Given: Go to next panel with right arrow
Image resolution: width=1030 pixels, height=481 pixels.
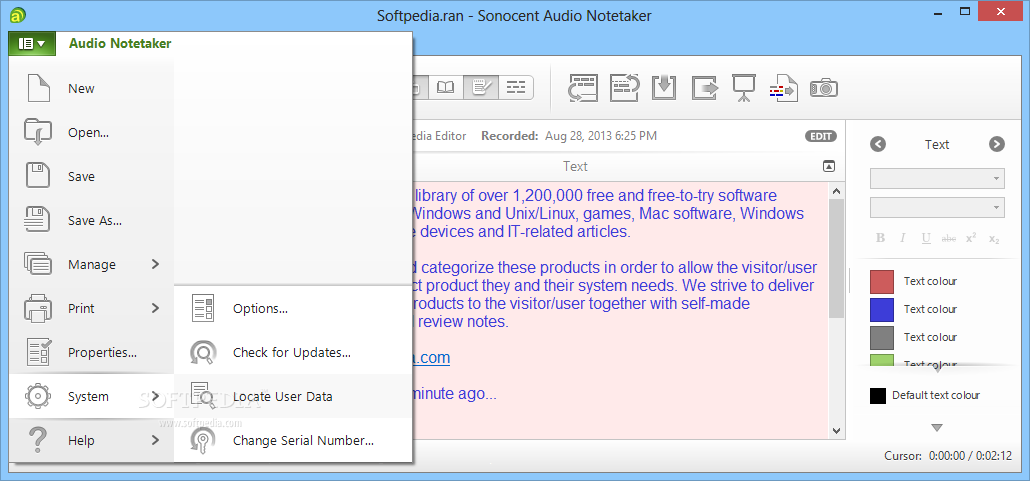Looking at the screenshot, I should pyautogui.click(x=996, y=145).
